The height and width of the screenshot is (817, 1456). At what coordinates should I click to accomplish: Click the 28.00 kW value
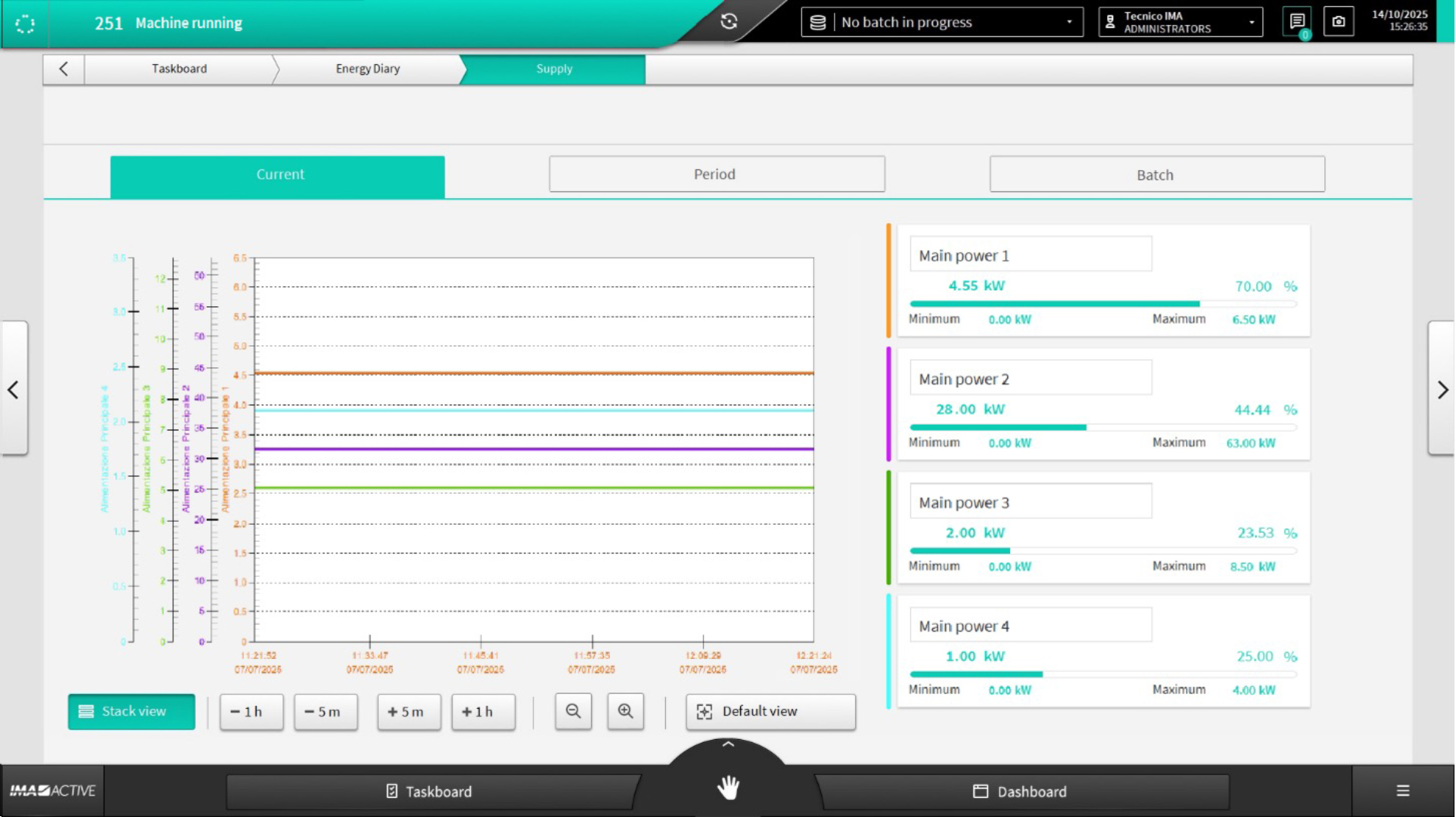tap(970, 409)
